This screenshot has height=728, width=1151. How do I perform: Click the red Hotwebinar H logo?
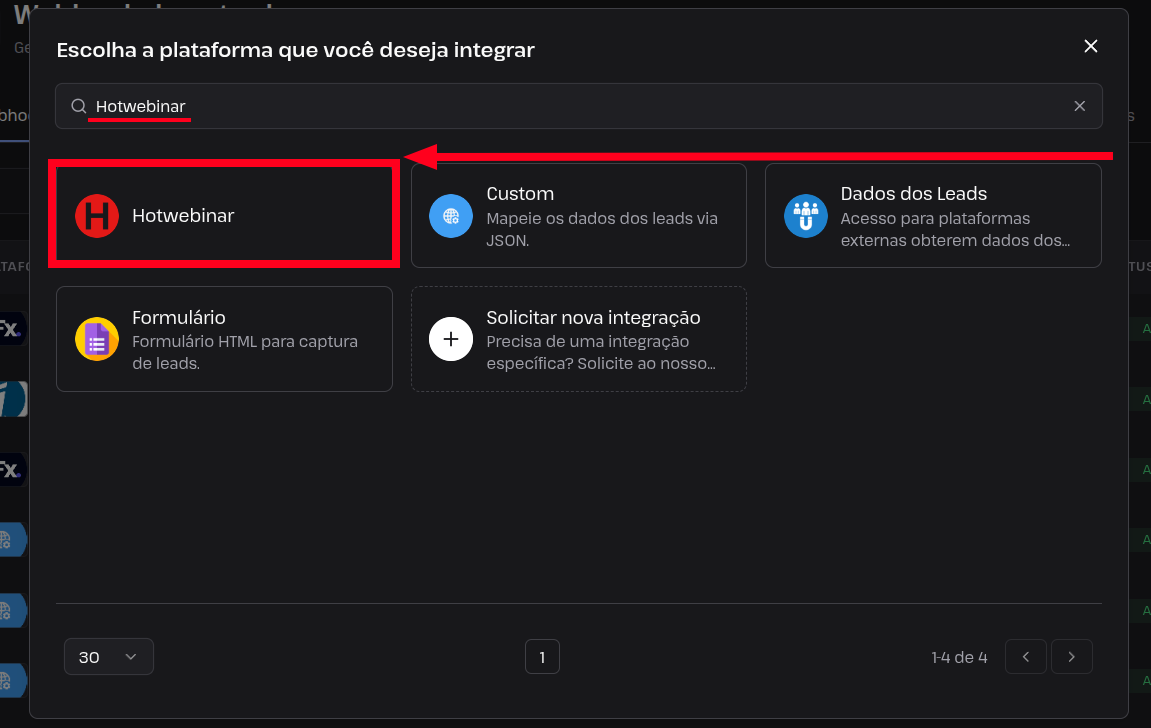pos(97,216)
